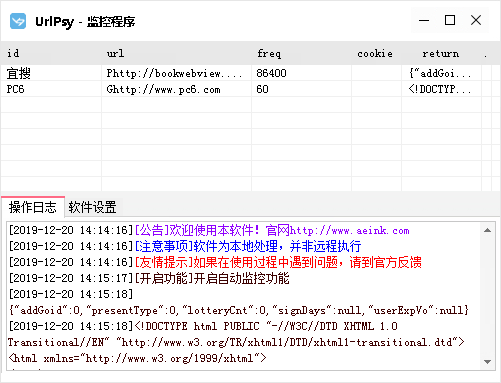Select the 宜搜 row id cell
The image size is (501, 383).
click(x=51, y=73)
